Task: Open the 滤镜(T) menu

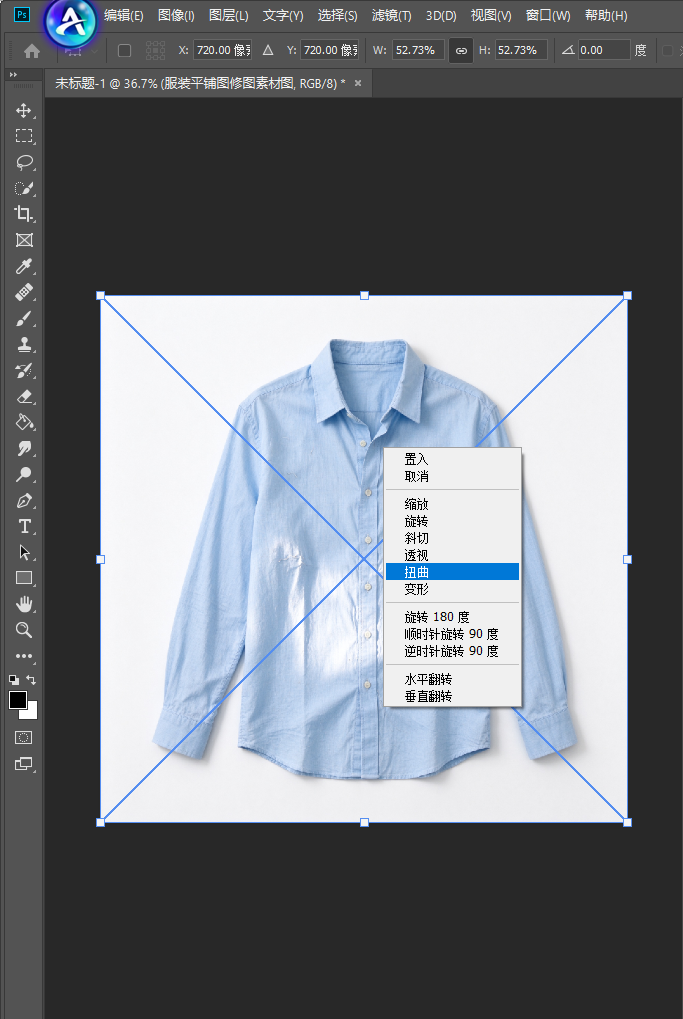Action: (391, 16)
